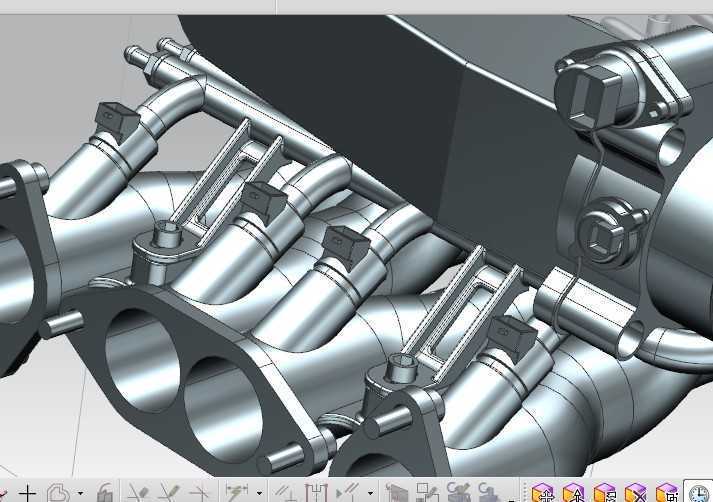This screenshot has width=713, height=502.
Task: Click the purple cube with pattern overlay icon
Action: click(605, 493)
